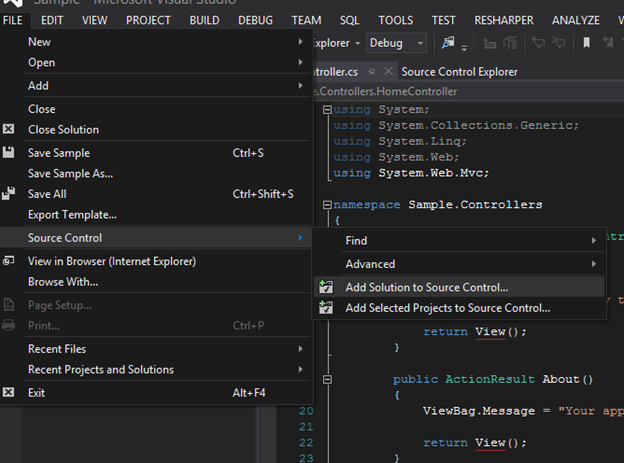This screenshot has width=624, height=463.
Task: Open the browser selector dropdown arrow left of Debug
Action: 357,43
